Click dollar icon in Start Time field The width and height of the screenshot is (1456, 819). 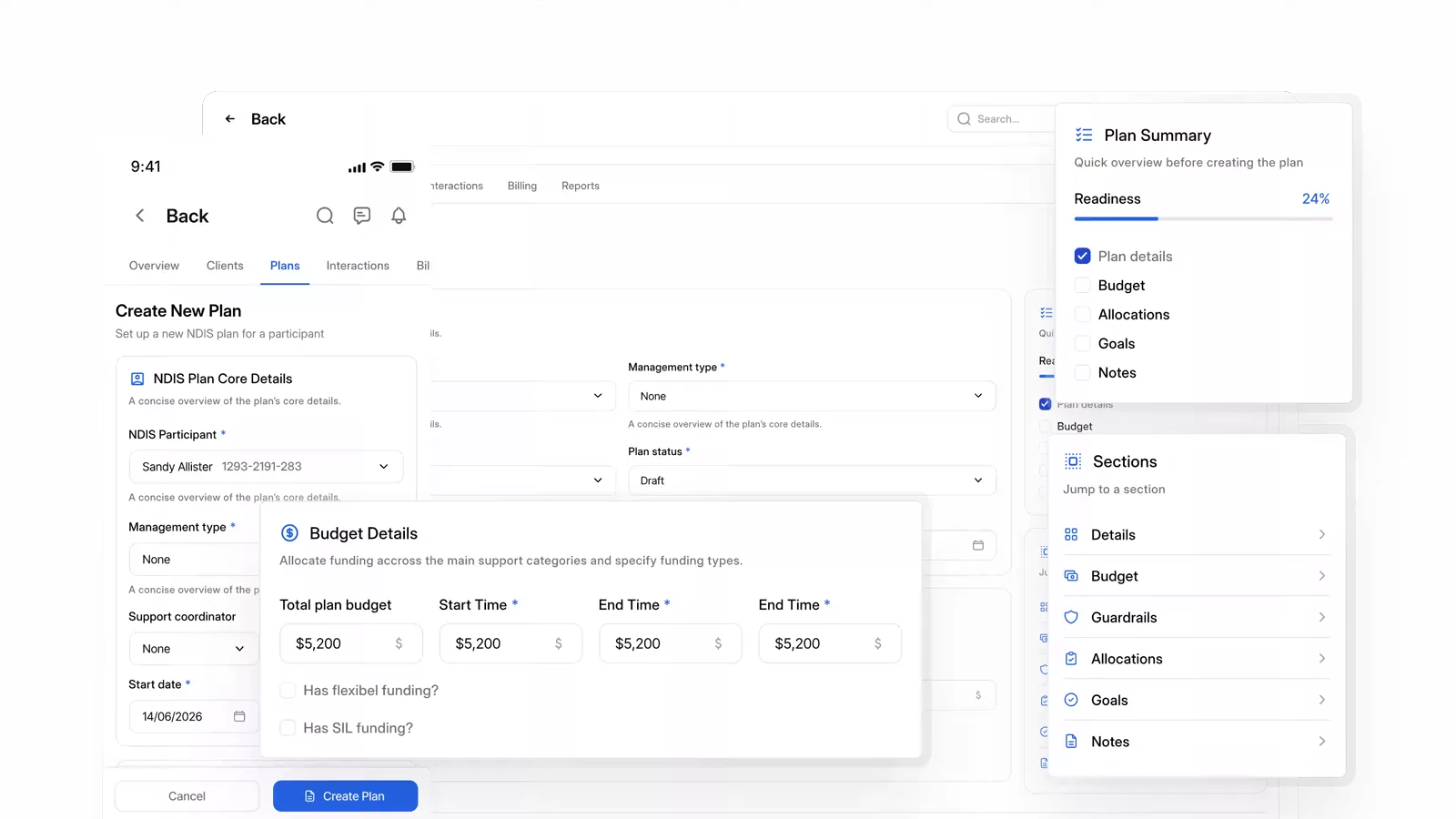click(x=559, y=643)
